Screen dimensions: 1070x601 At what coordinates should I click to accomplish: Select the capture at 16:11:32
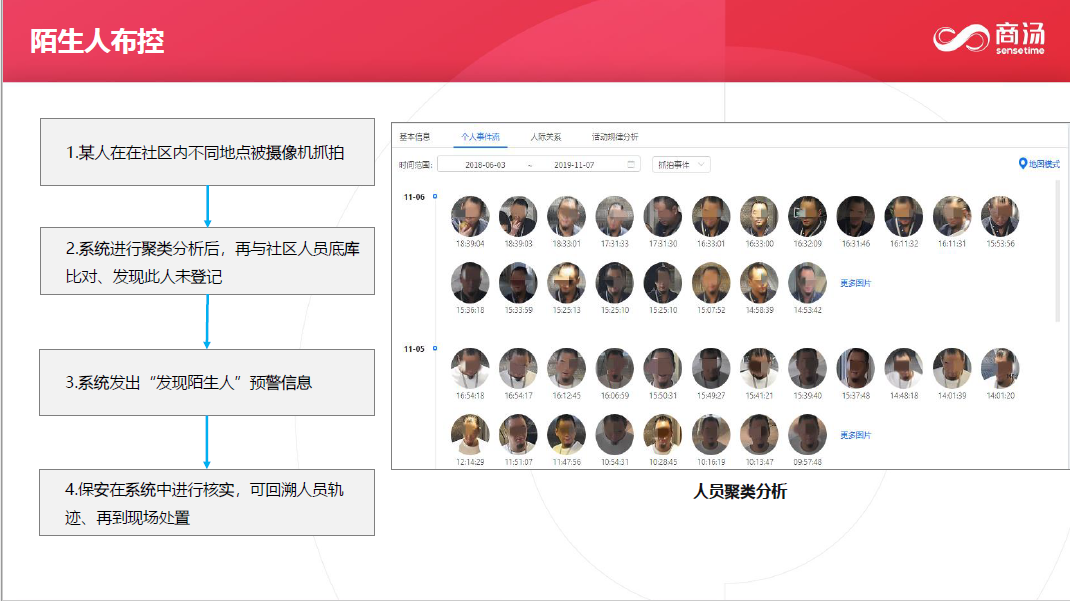[x=903, y=216]
